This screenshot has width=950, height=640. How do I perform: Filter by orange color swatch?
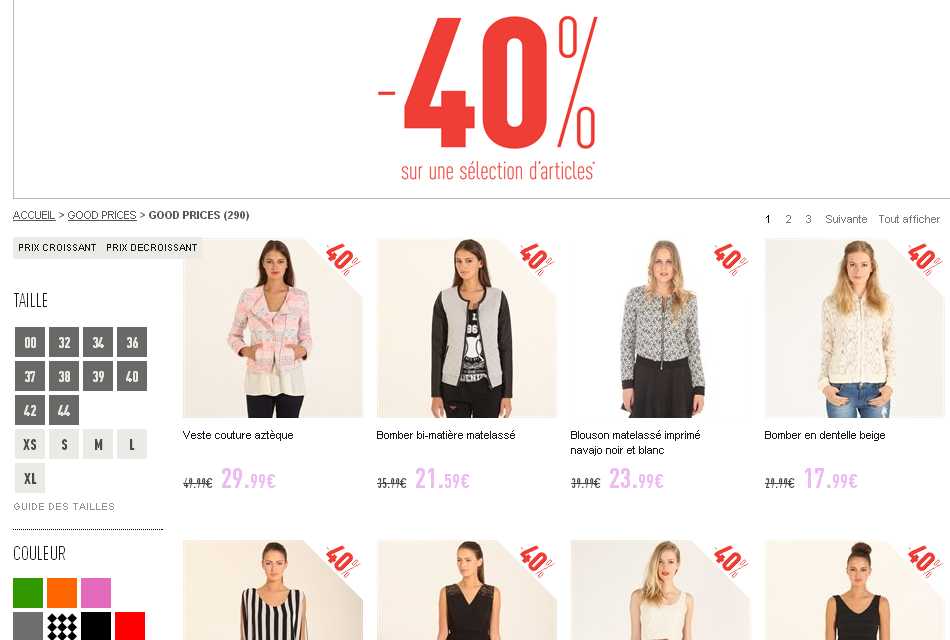62,593
